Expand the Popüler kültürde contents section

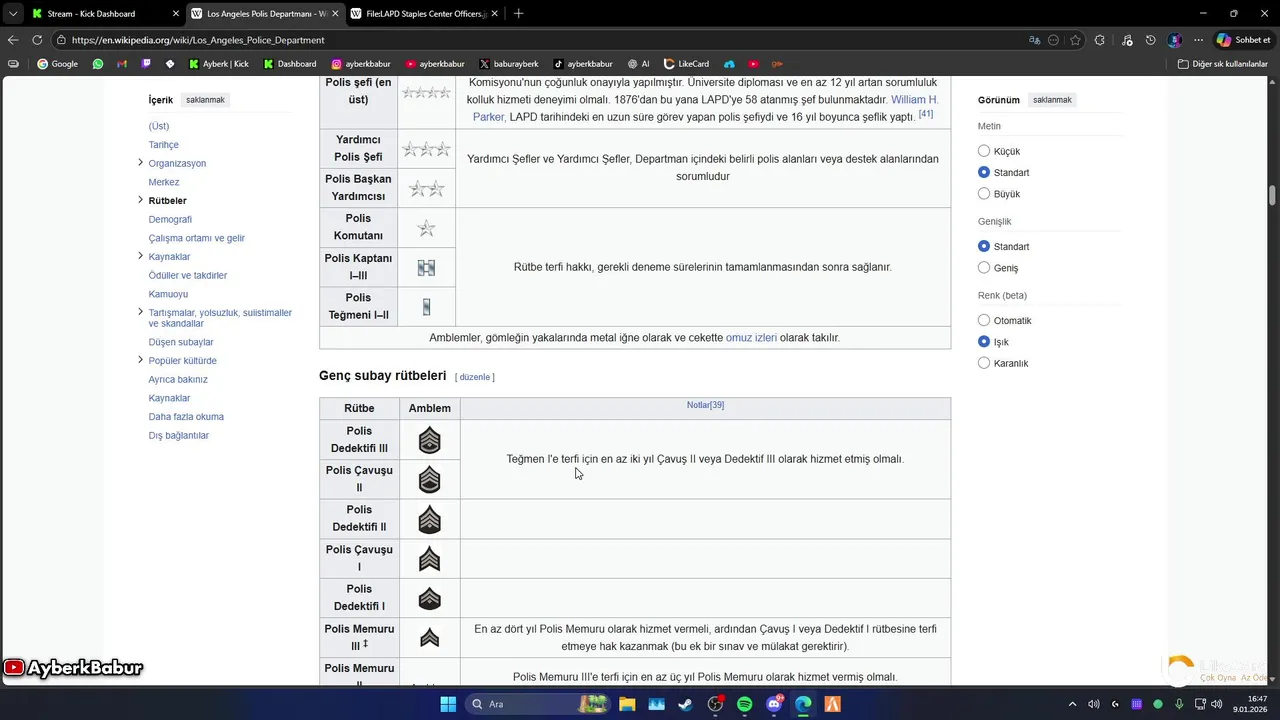(x=140, y=360)
